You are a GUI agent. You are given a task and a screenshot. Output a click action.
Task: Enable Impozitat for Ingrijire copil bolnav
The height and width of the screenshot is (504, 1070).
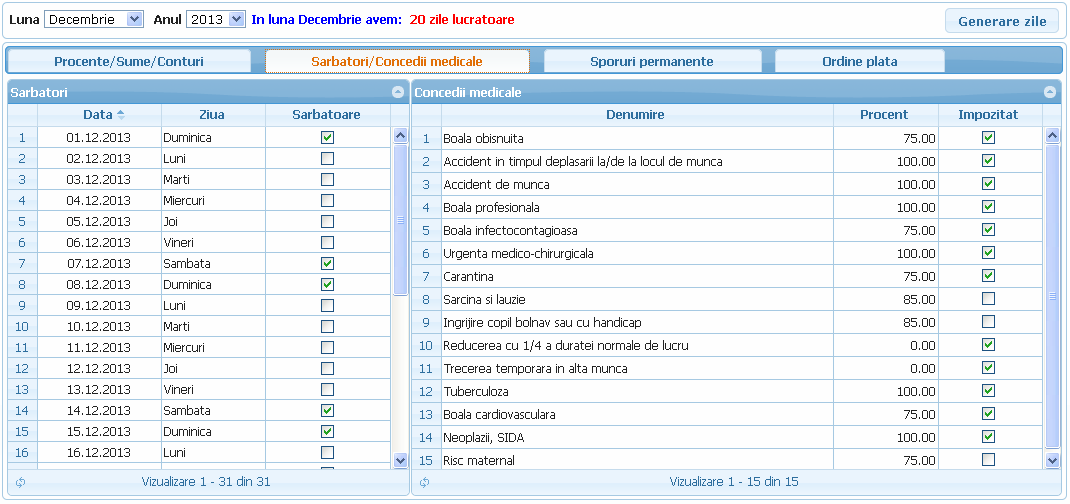point(988,322)
